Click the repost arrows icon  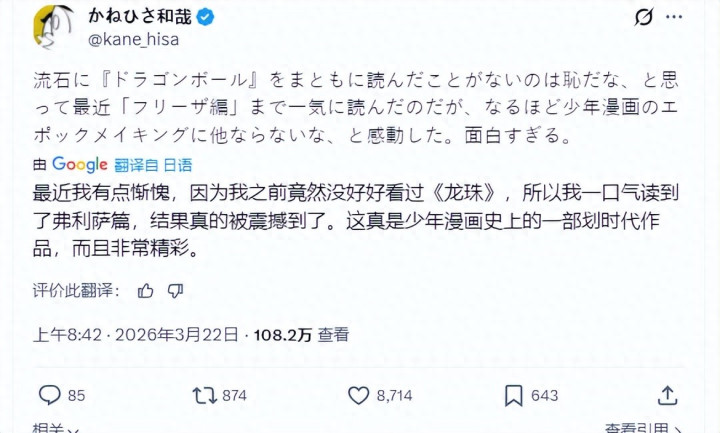tap(205, 396)
